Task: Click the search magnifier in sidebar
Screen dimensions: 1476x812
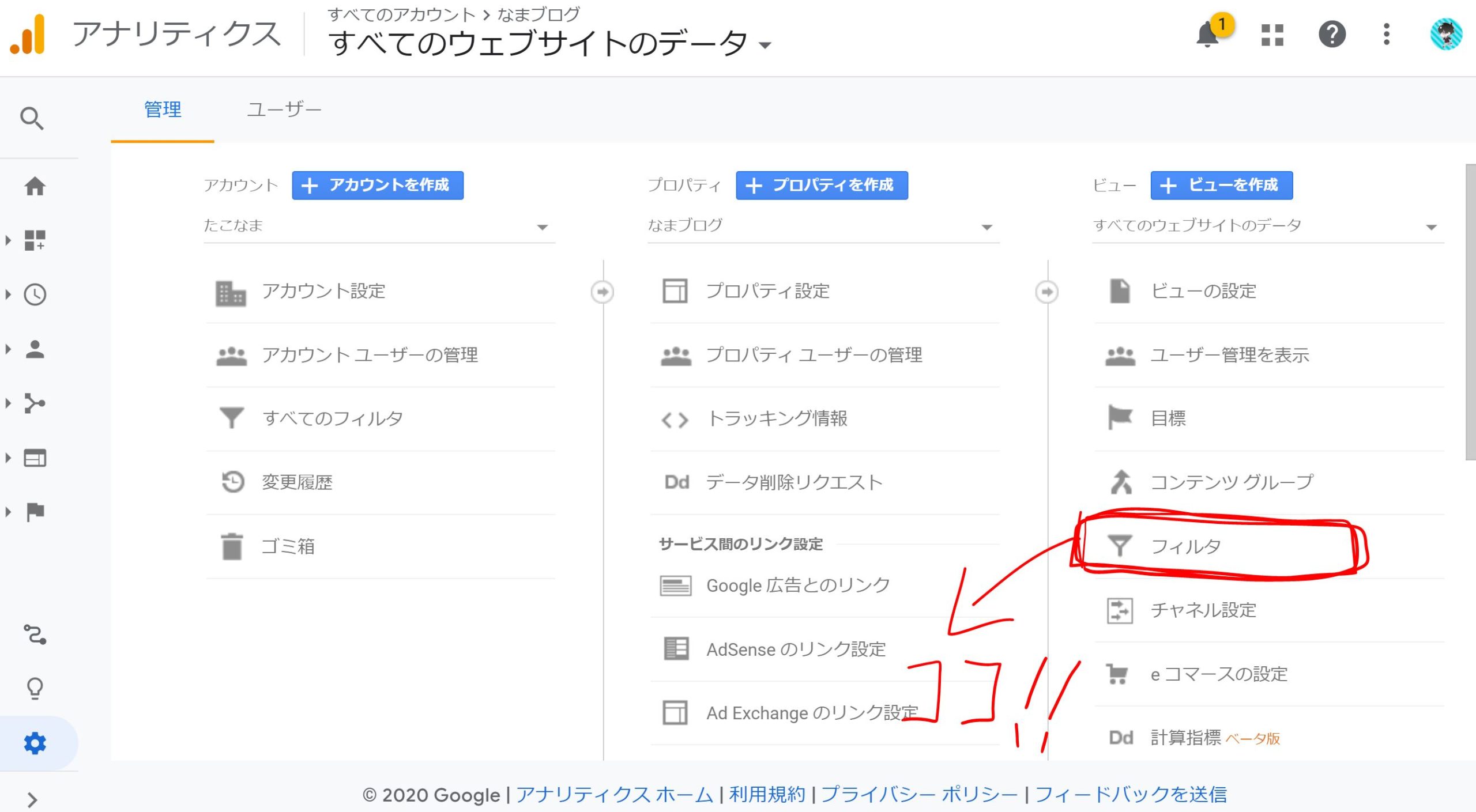Action: [x=32, y=119]
